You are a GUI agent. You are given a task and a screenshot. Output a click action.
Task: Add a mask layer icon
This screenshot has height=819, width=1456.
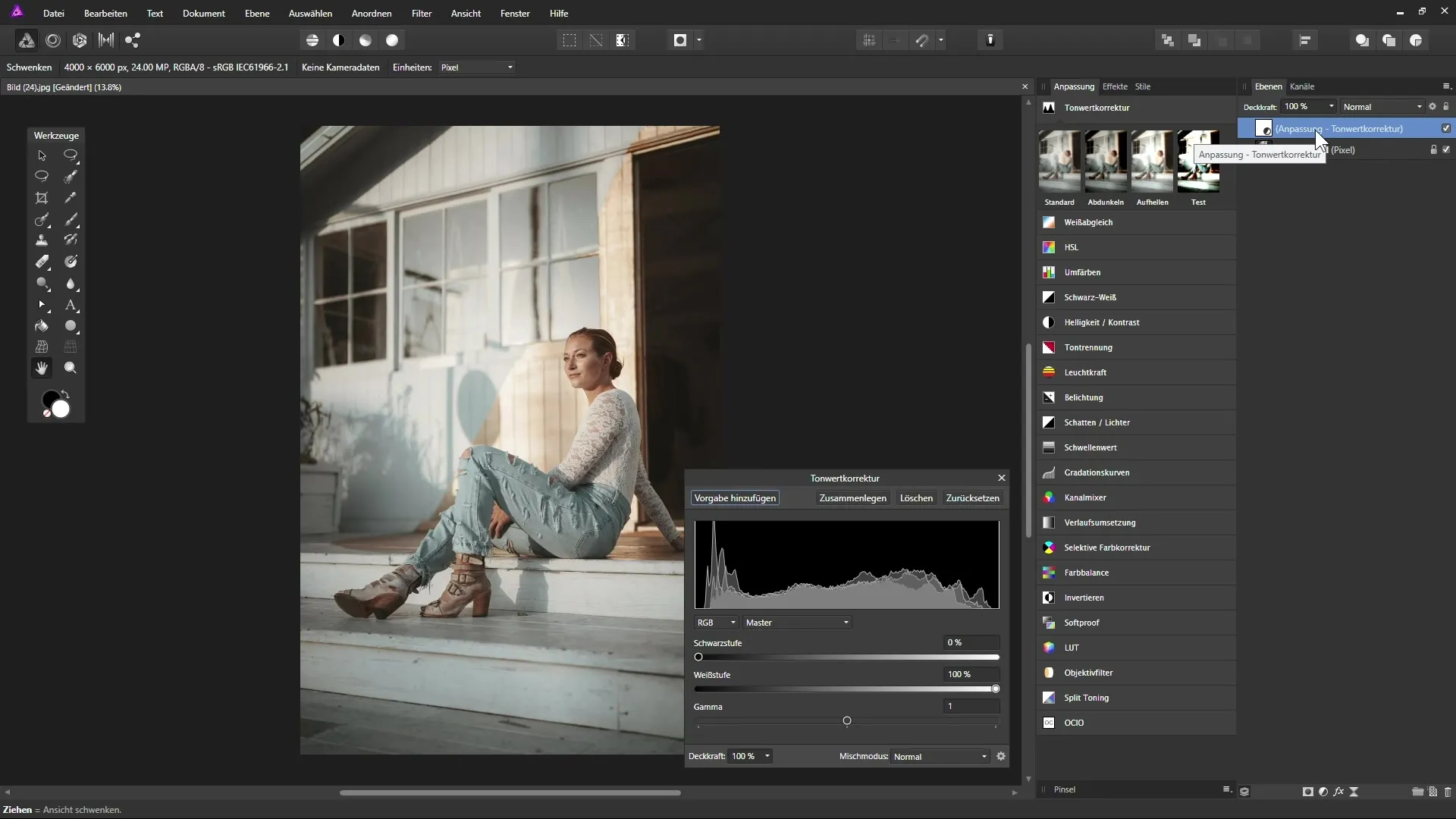pos(1308,792)
